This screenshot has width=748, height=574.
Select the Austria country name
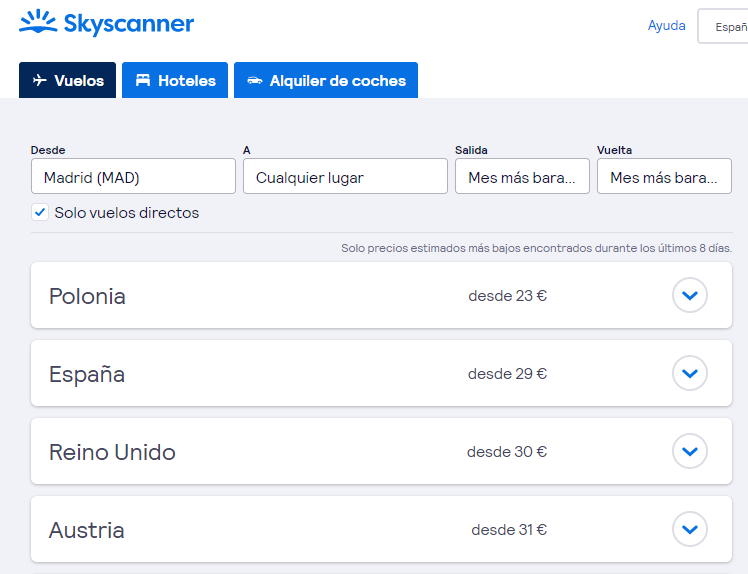(86, 530)
